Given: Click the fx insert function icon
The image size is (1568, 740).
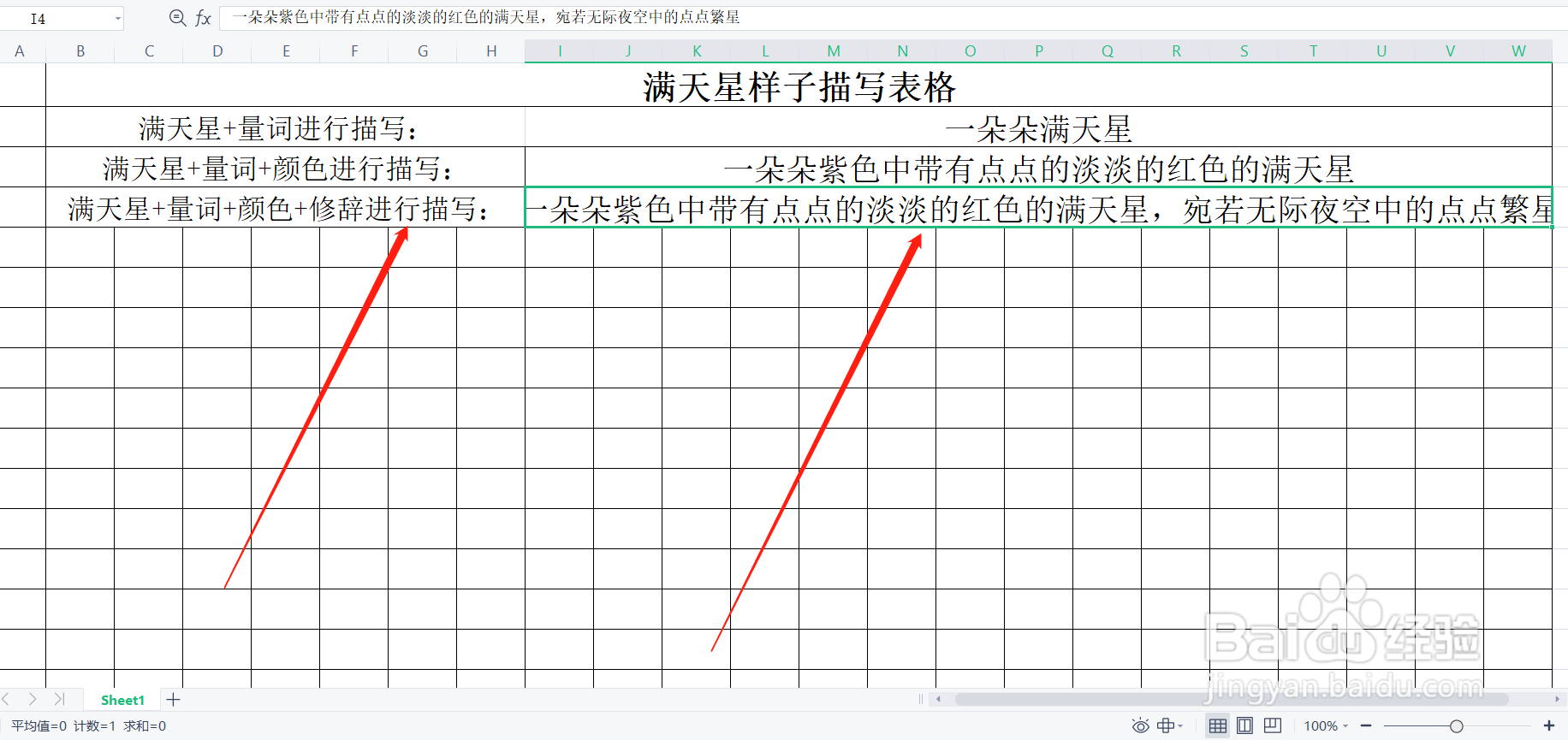Looking at the screenshot, I should [x=203, y=18].
